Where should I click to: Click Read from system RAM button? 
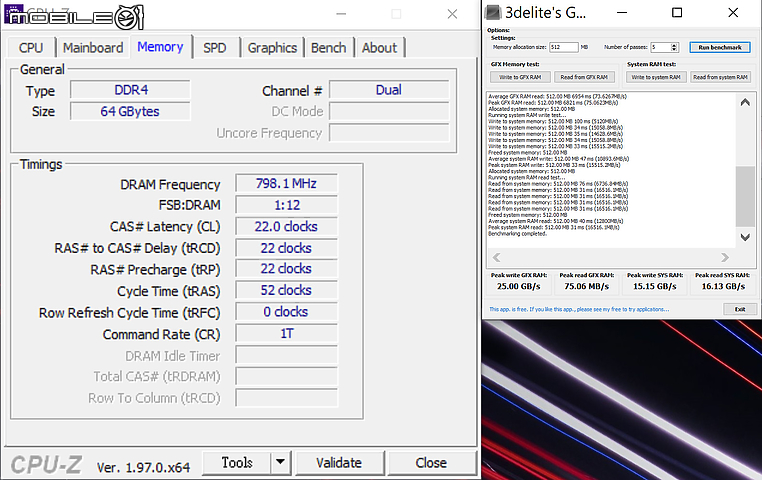pos(721,77)
